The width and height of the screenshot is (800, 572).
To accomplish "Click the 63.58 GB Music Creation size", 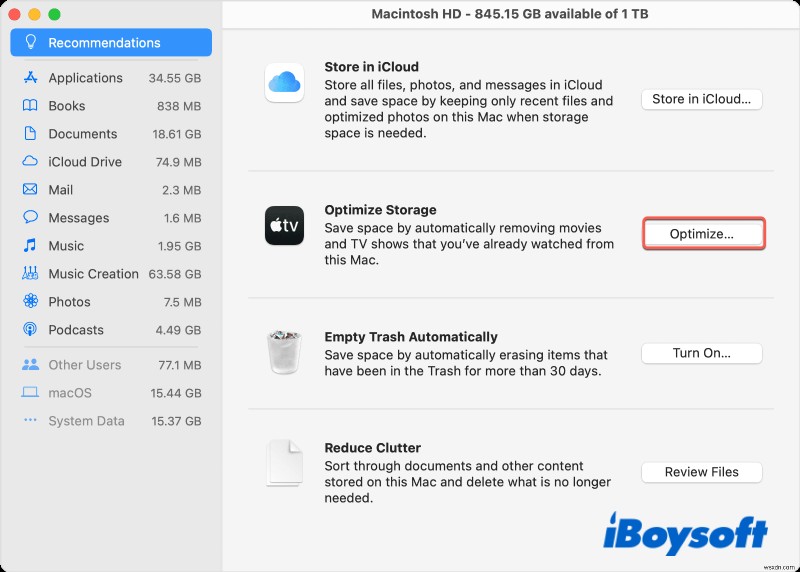I will pos(174,274).
